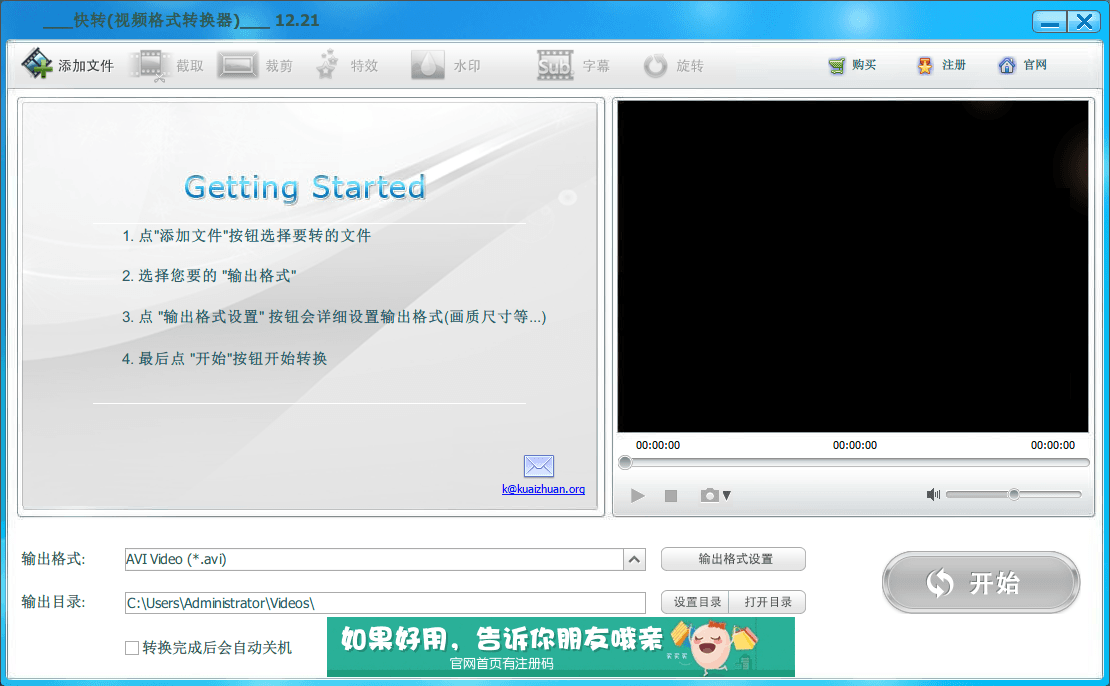Image resolution: width=1110 pixels, height=686 pixels.
Task: Expand the output format dropdown arrow
Action: (634, 559)
